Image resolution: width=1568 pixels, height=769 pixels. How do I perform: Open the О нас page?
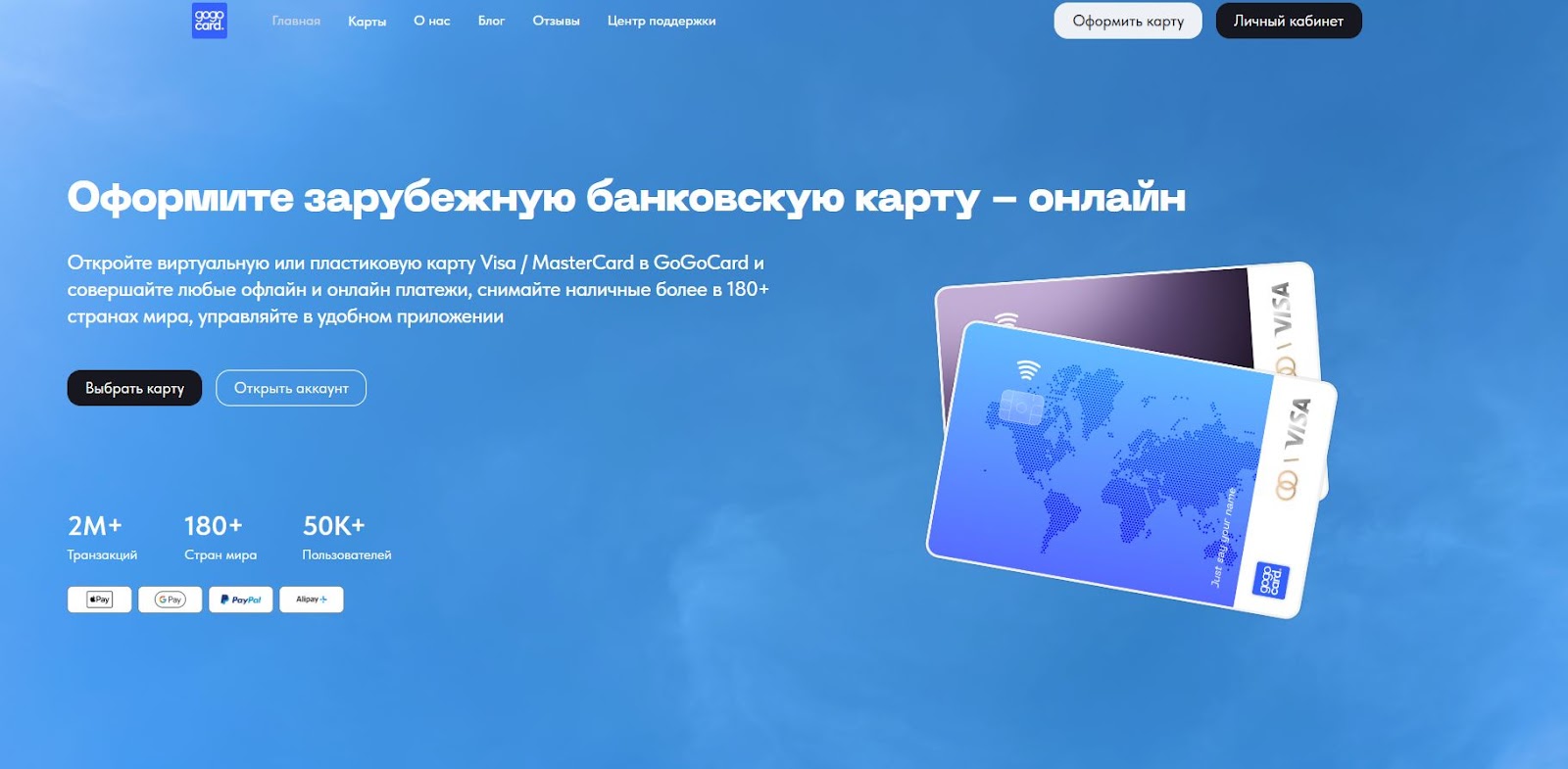431,21
